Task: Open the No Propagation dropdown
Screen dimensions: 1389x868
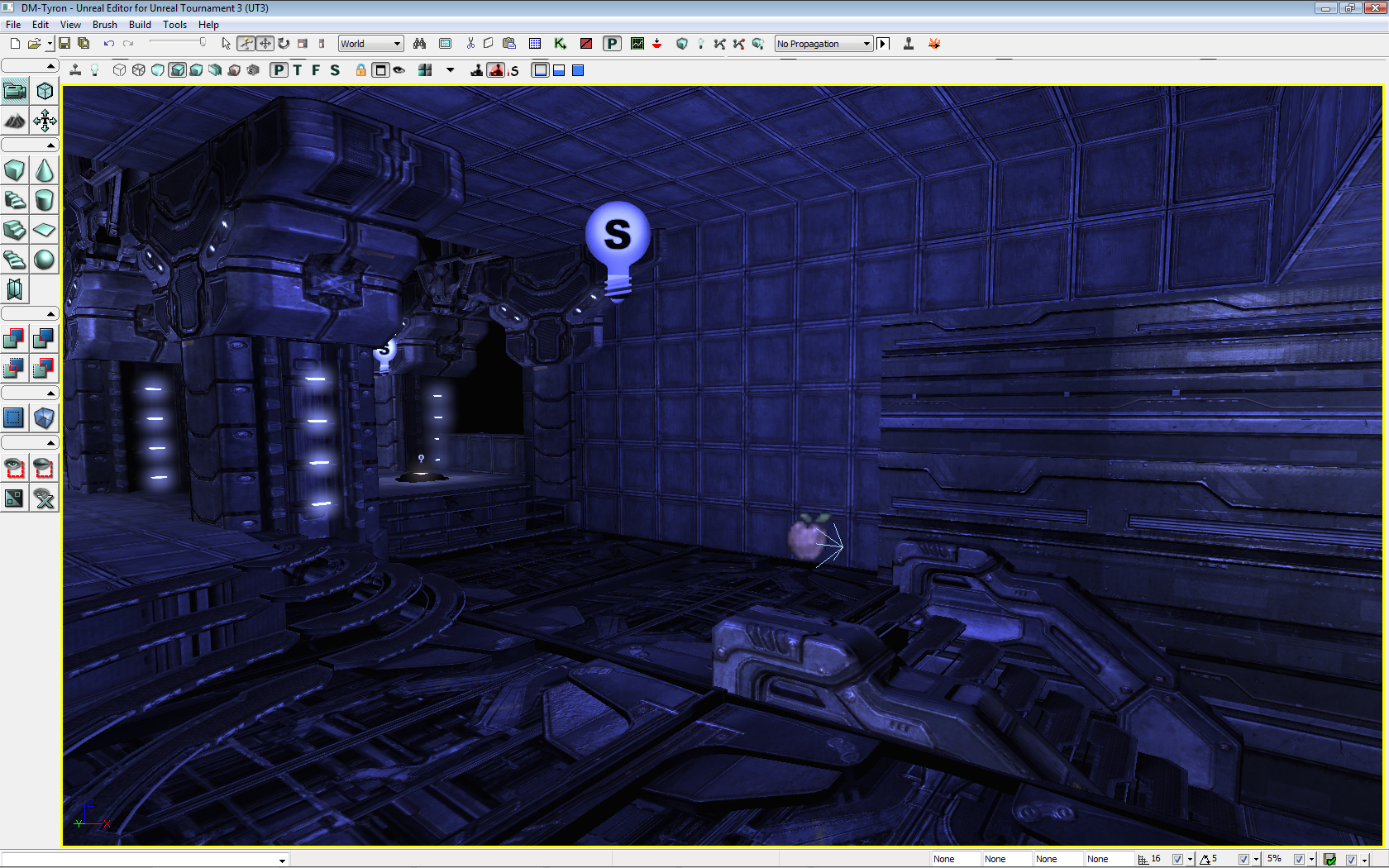Action: [x=823, y=44]
